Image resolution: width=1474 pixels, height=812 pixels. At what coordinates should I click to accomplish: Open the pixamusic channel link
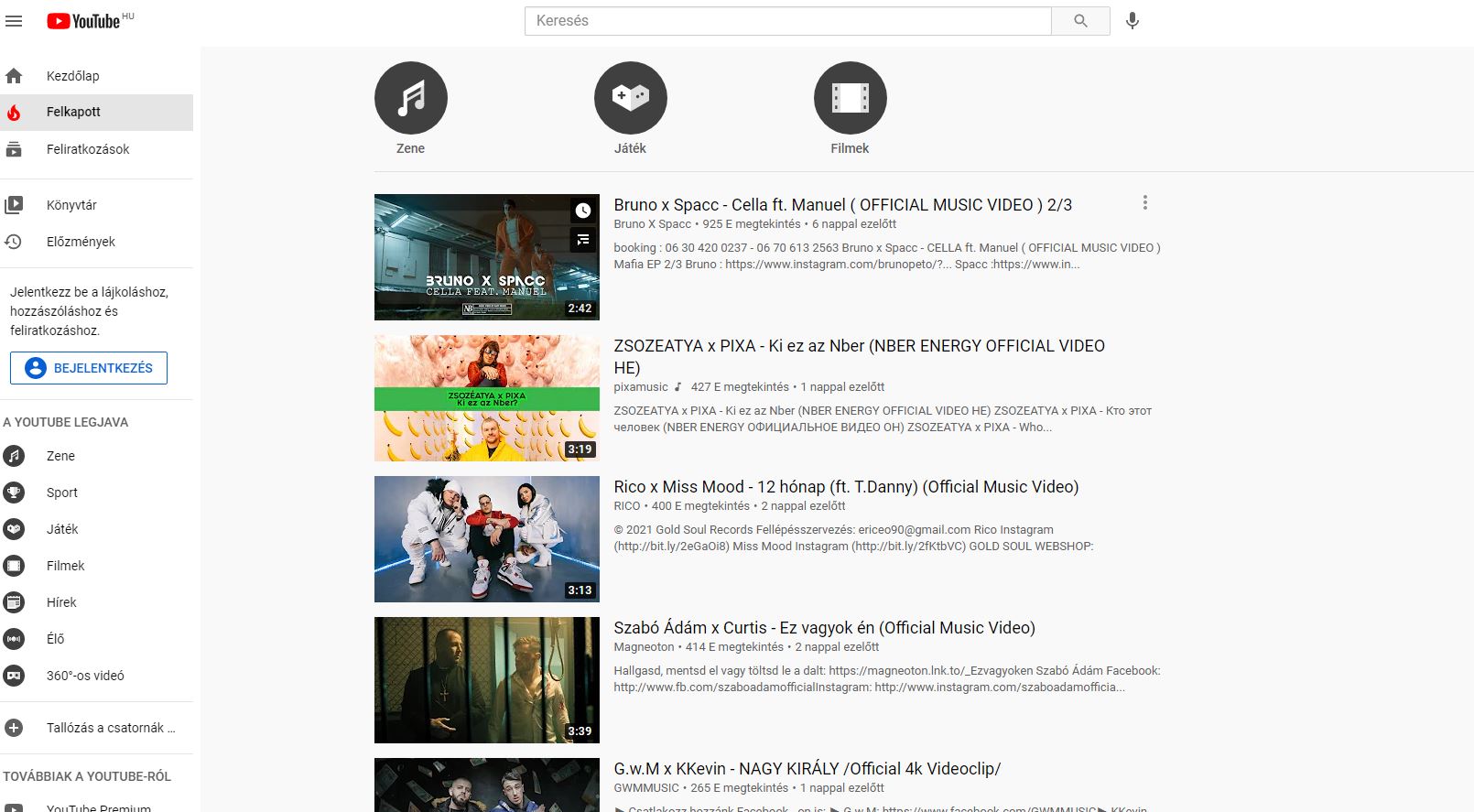[x=641, y=387]
